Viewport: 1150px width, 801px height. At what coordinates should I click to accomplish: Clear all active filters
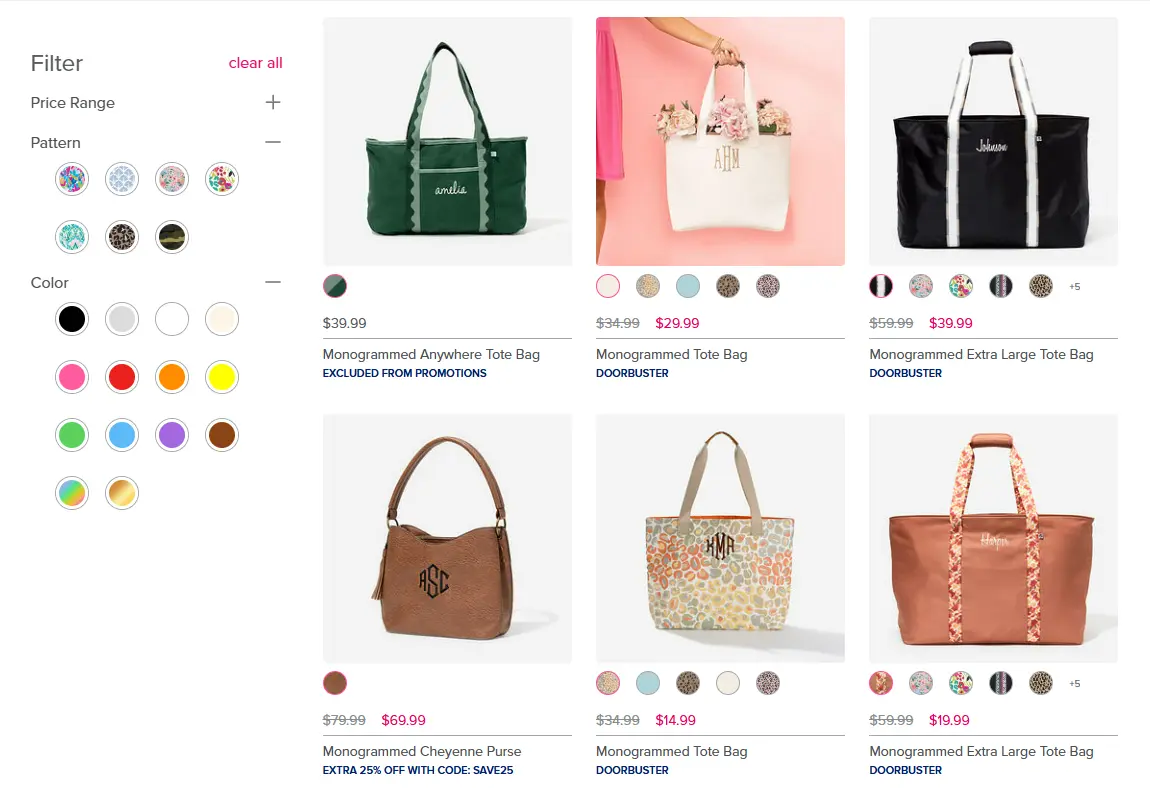pyautogui.click(x=255, y=62)
